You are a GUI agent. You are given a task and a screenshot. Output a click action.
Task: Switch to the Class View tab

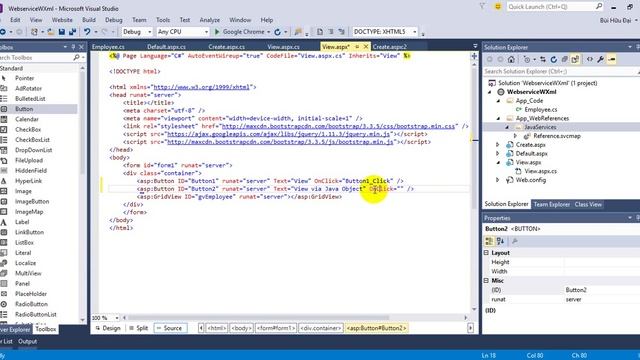click(x=588, y=204)
